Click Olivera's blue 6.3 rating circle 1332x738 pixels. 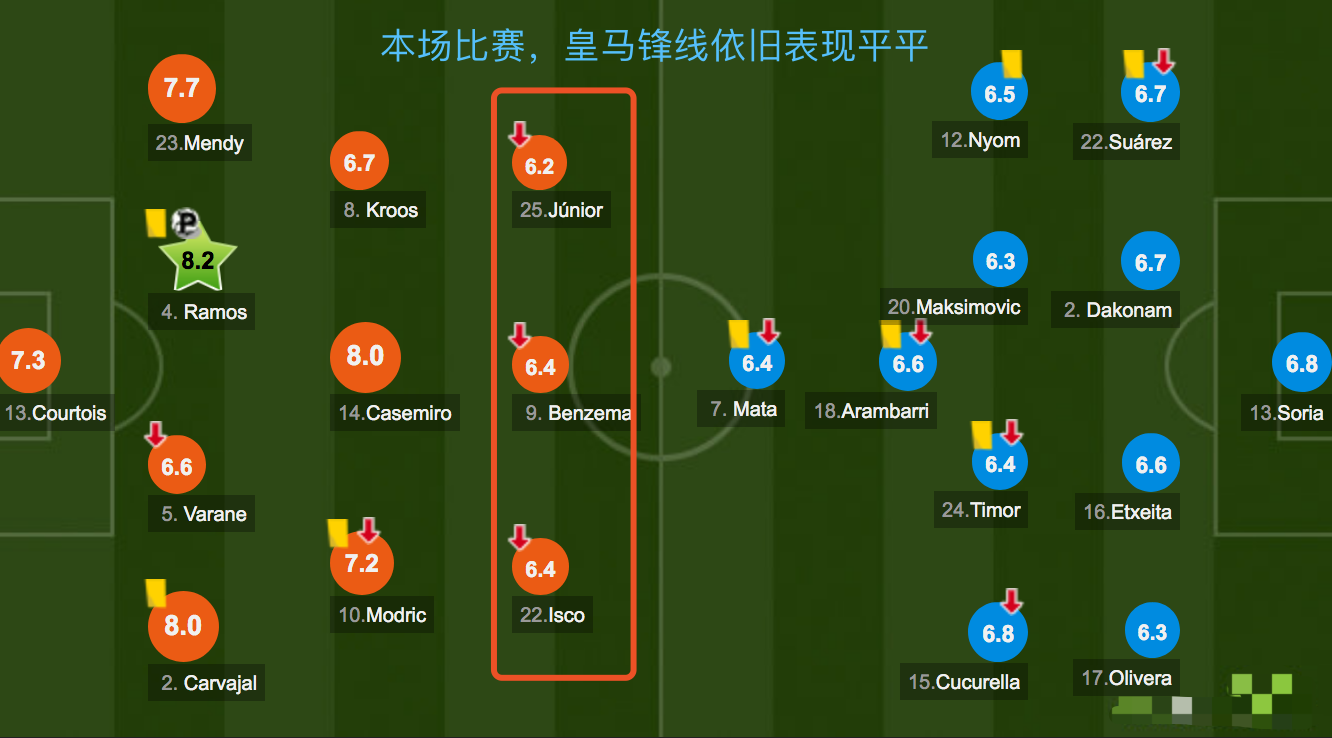click(x=1152, y=632)
